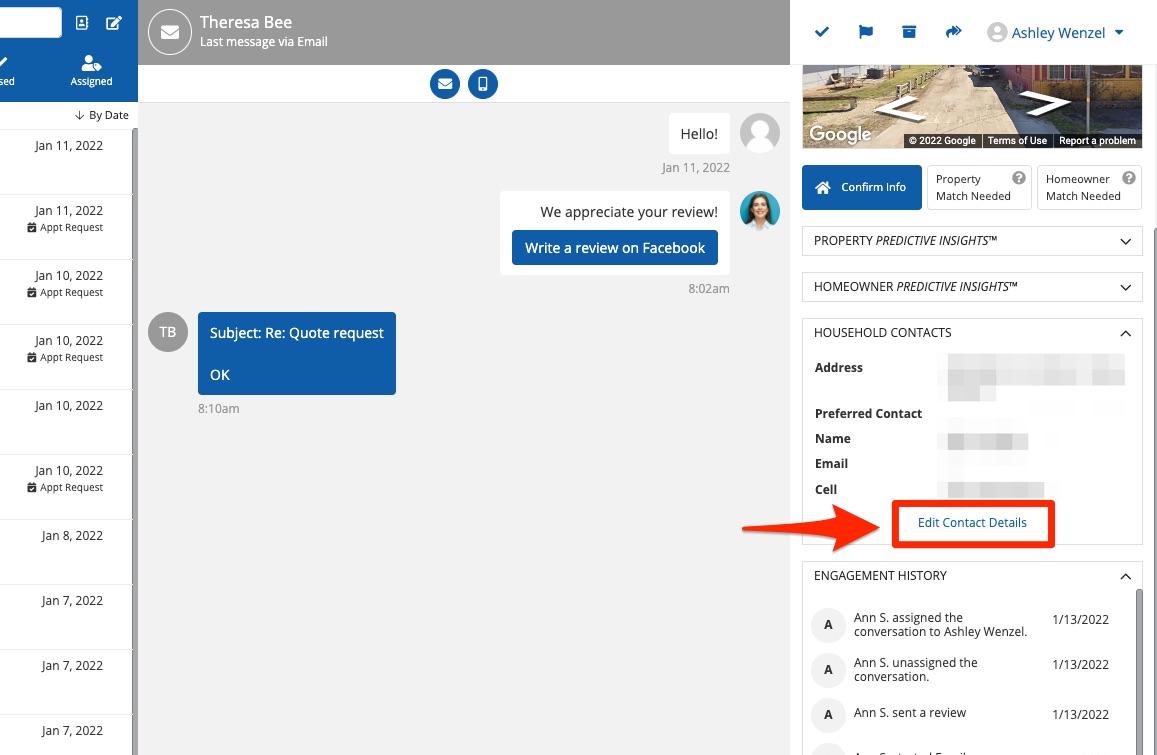Open the Ashley Wenzel user dropdown
1157x755 pixels.
click(x=1056, y=33)
